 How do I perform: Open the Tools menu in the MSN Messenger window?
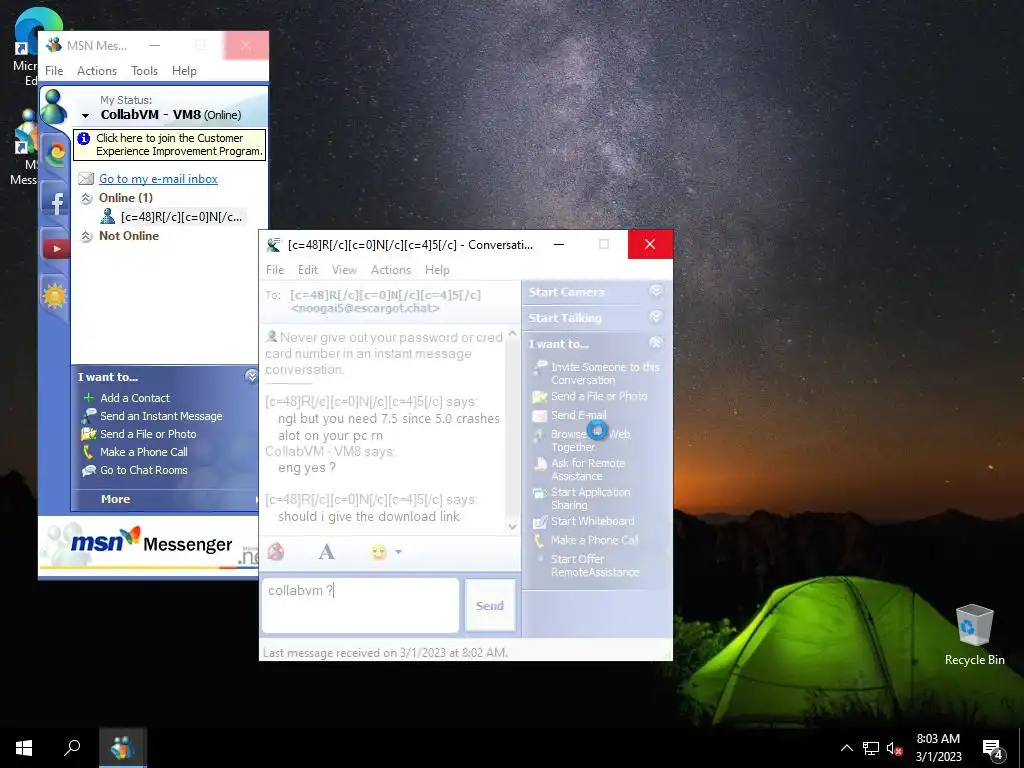(x=144, y=71)
